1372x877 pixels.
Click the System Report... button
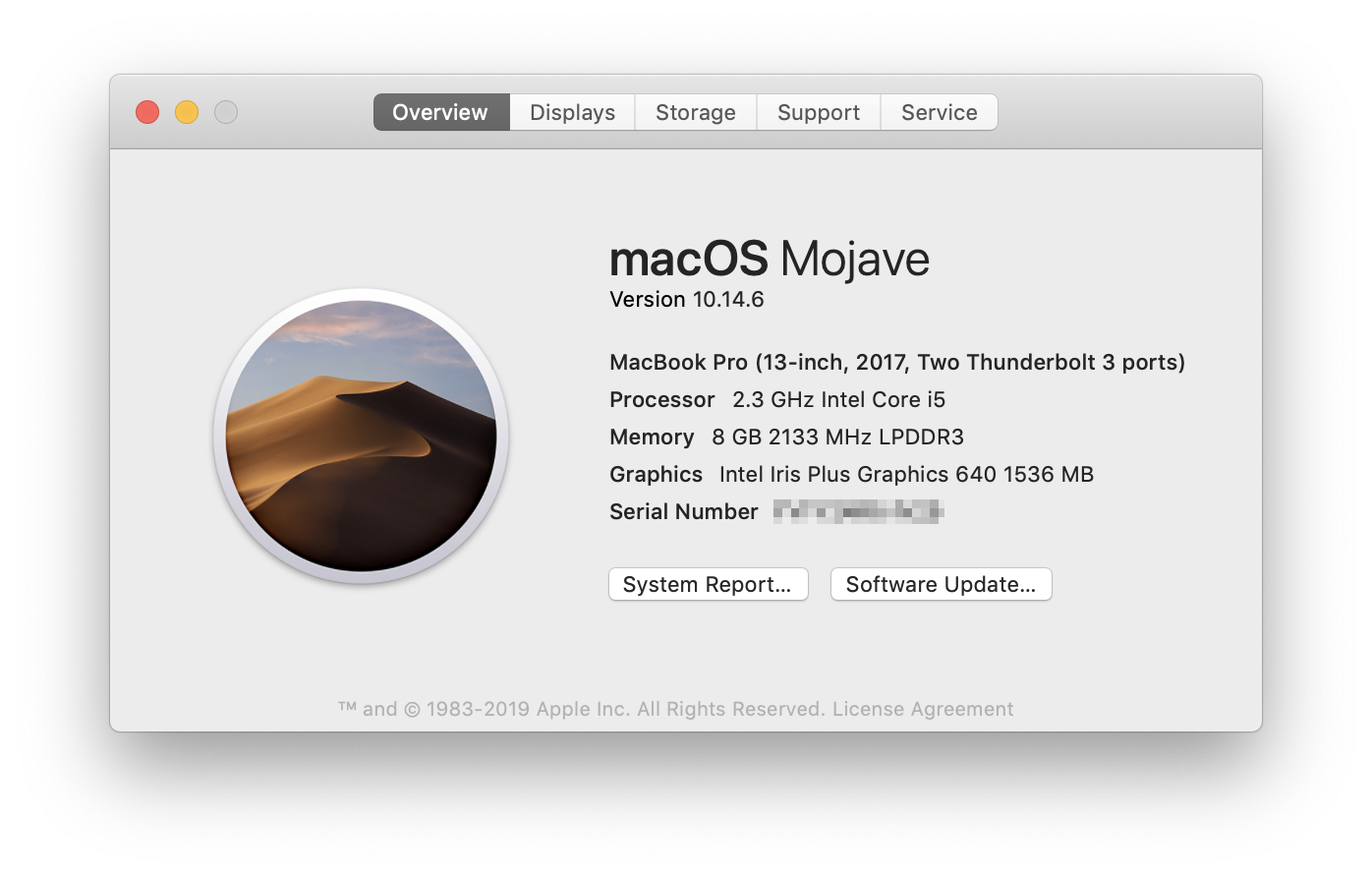pyautogui.click(x=708, y=584)
